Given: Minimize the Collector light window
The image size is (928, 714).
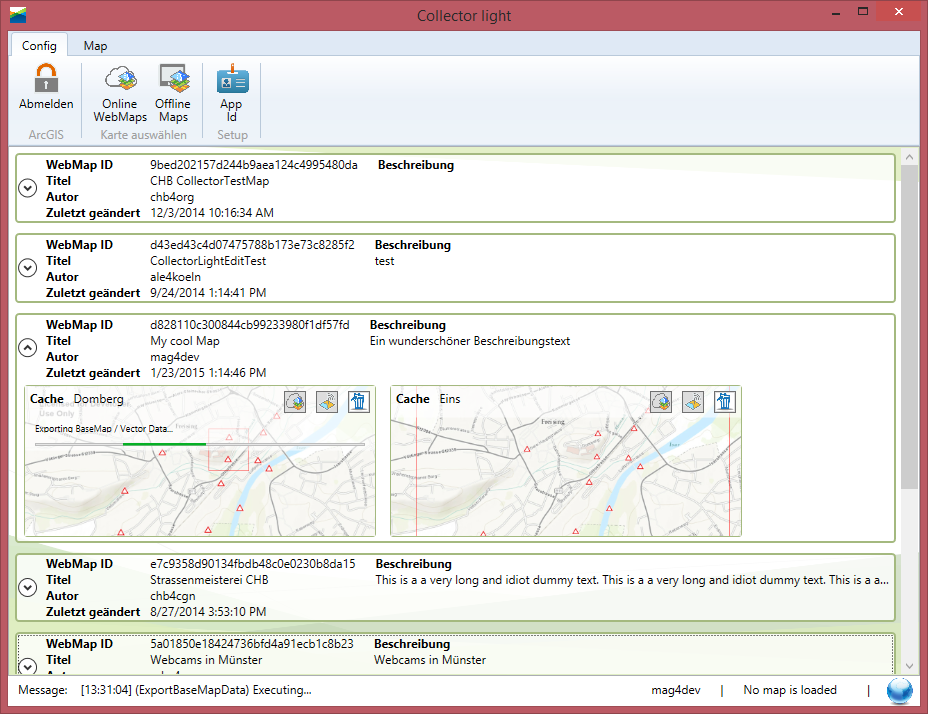Looking at the screenshot, I should [836, 13].
